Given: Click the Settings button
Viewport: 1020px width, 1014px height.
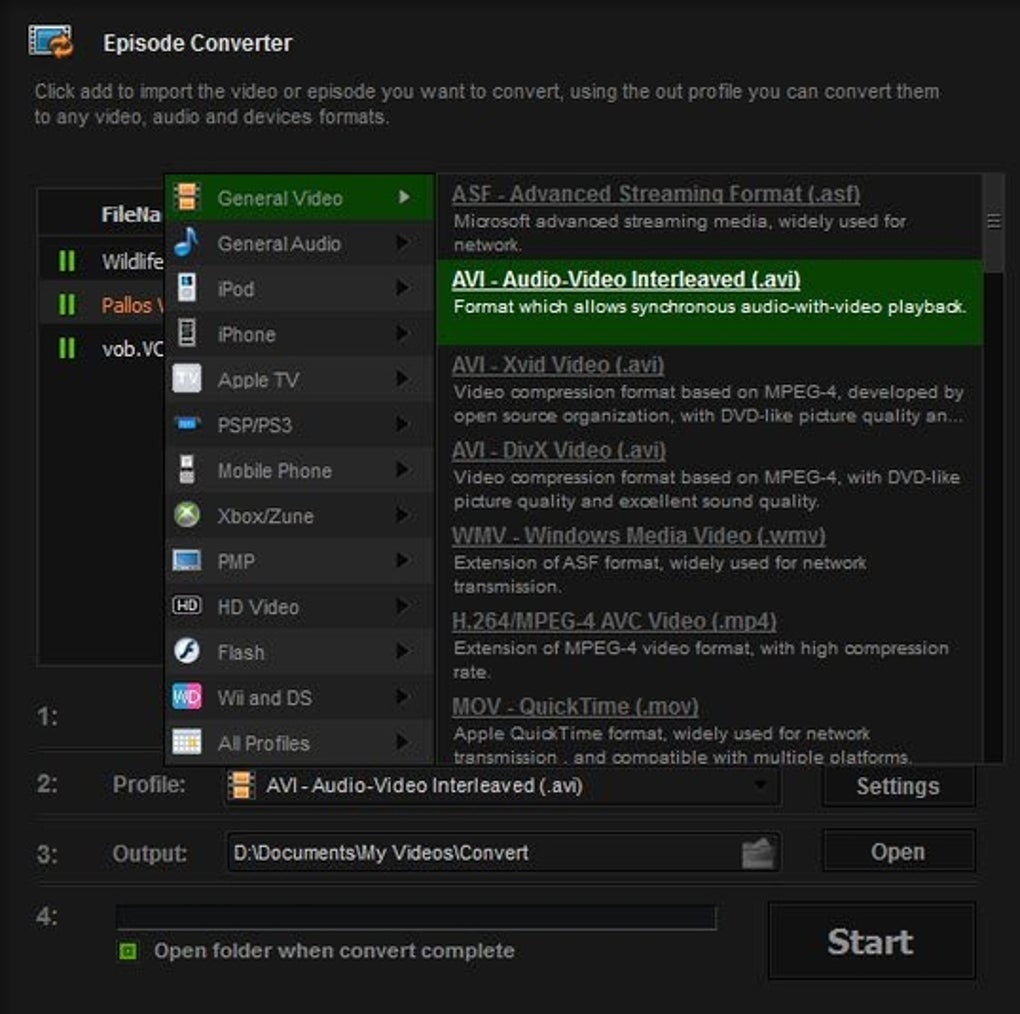Looking at the screenshot, I should pos(898,786).
